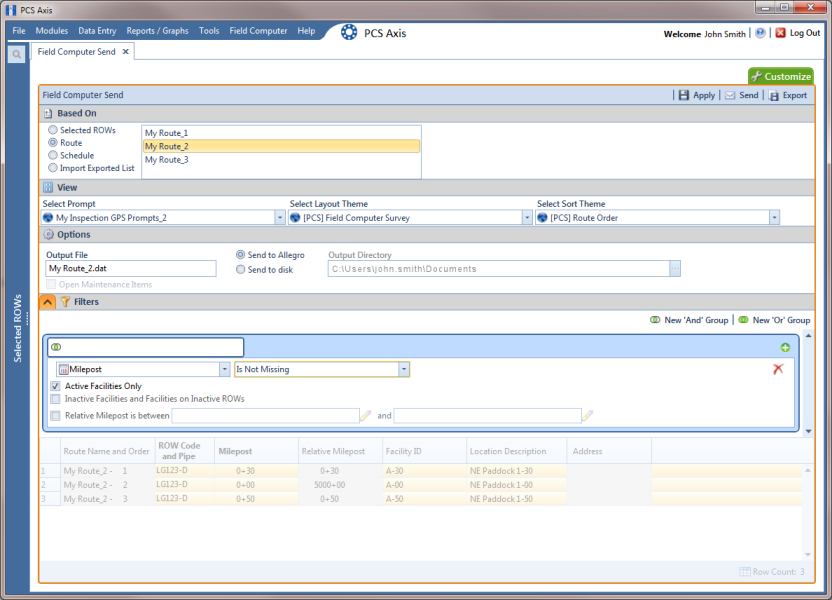Select the Selected ROWs radio button
Image resolution: width=832 pixels, height=600 pixels.
click(x=53, y=130)
